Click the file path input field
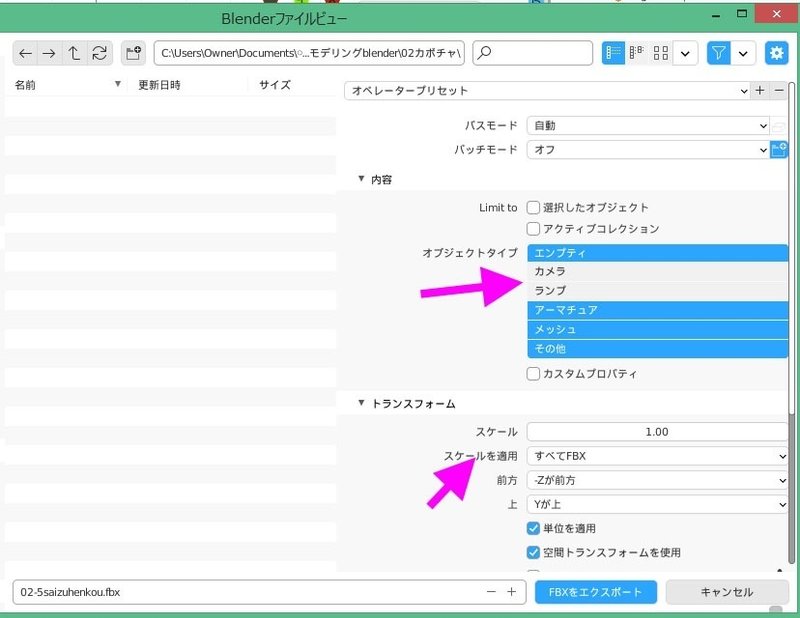 point(309,53)
